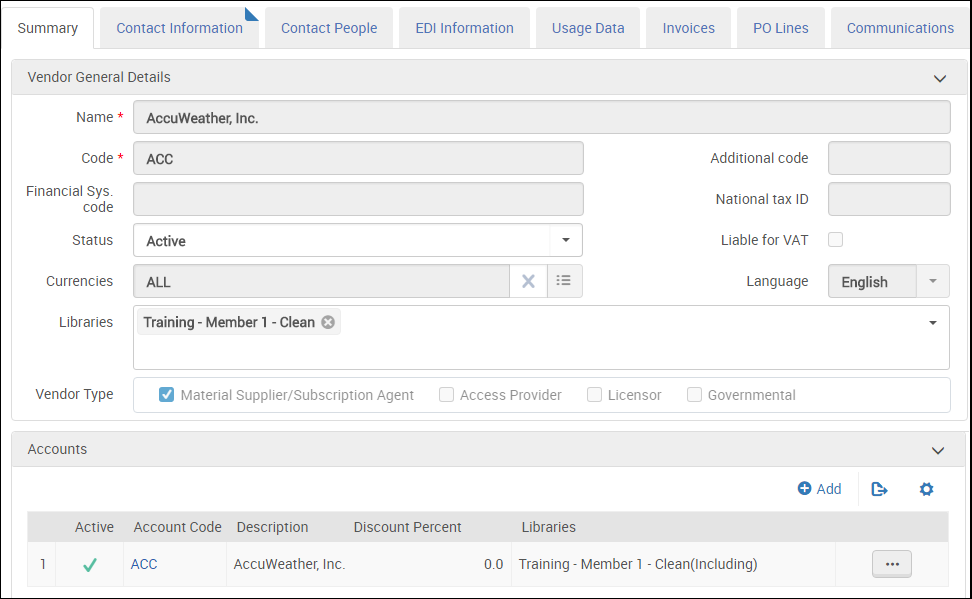Clear the Currencies field with the X icon
Screen dimensions: 972x599
(528, 282)
